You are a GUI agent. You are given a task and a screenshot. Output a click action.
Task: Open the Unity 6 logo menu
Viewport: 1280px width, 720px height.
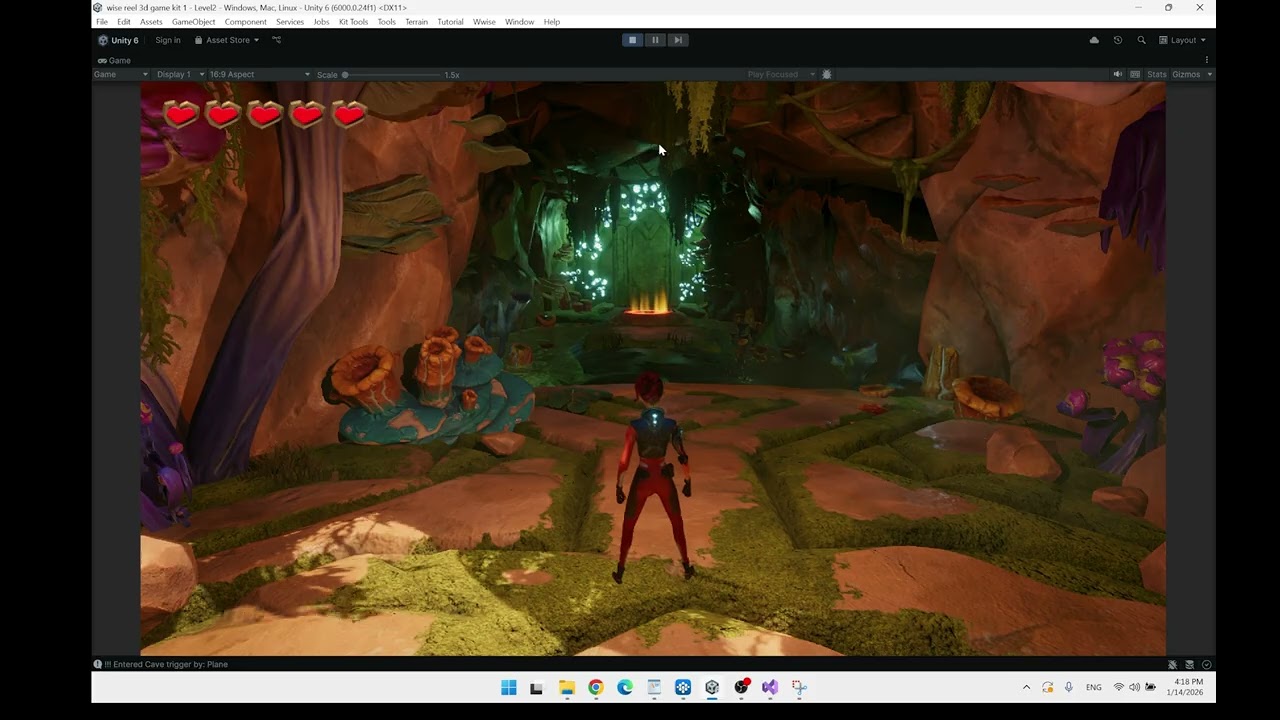[119, 40]
